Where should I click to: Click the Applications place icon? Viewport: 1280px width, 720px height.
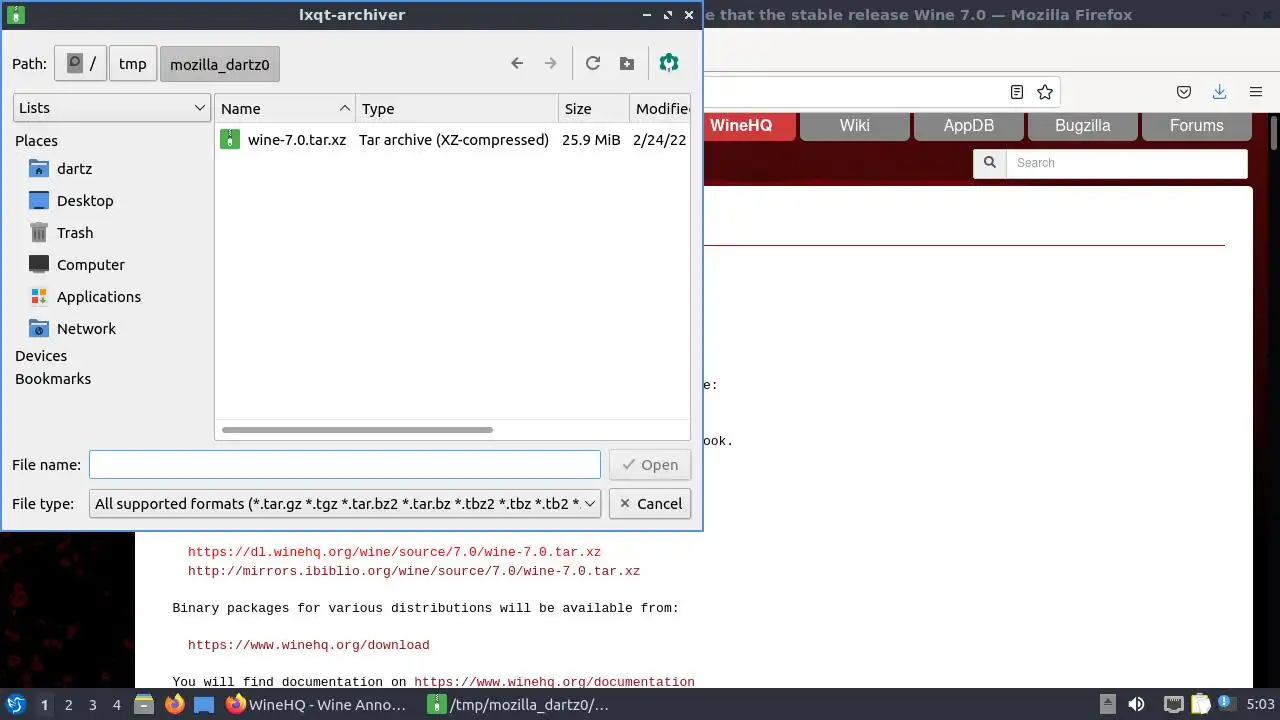tap(39, 296)
